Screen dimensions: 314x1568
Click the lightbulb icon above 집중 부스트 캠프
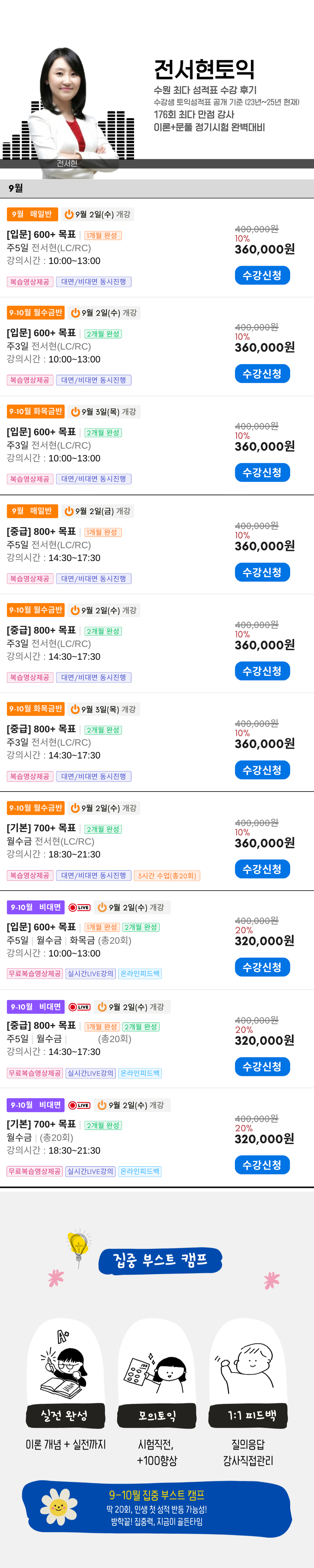tap(78, 1248)
